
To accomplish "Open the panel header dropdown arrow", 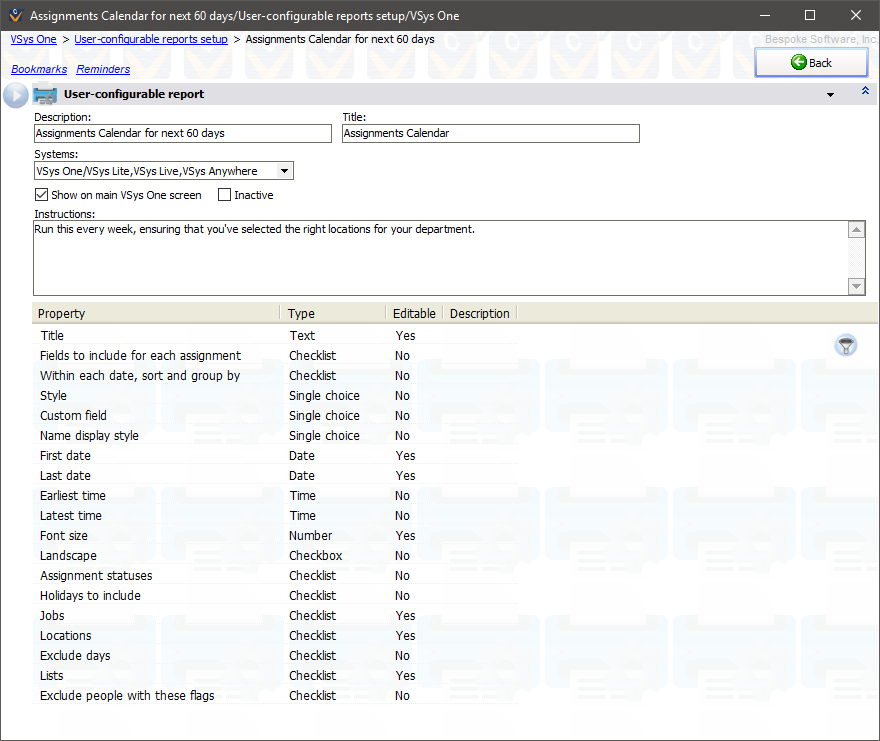I will pyautogui.click(x=830, y=95).
